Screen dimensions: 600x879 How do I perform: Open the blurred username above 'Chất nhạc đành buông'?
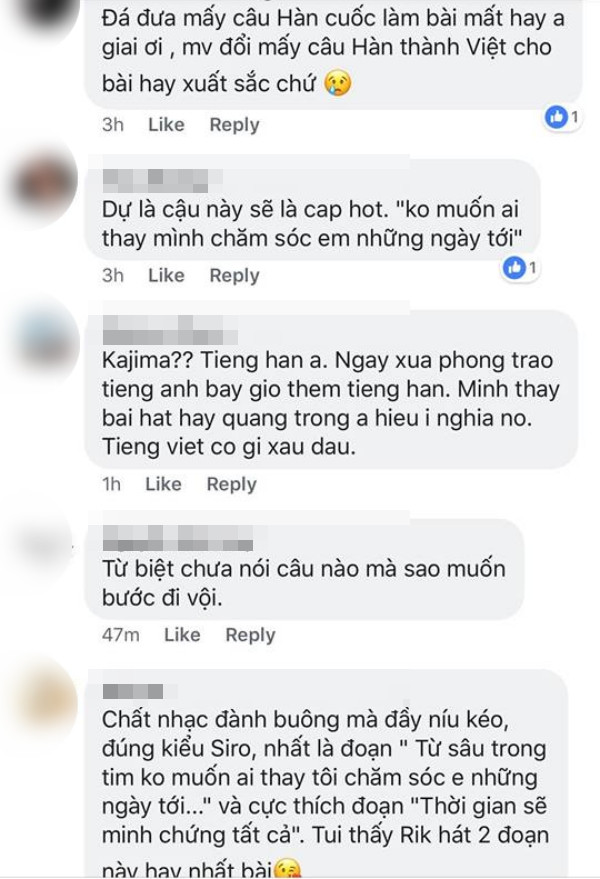tap(133, 691)
